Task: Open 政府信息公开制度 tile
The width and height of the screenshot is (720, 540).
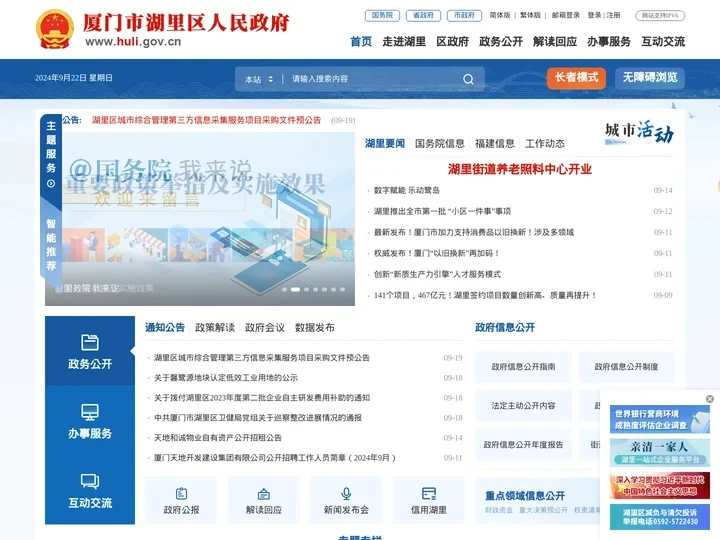Action: click(626, 367)
